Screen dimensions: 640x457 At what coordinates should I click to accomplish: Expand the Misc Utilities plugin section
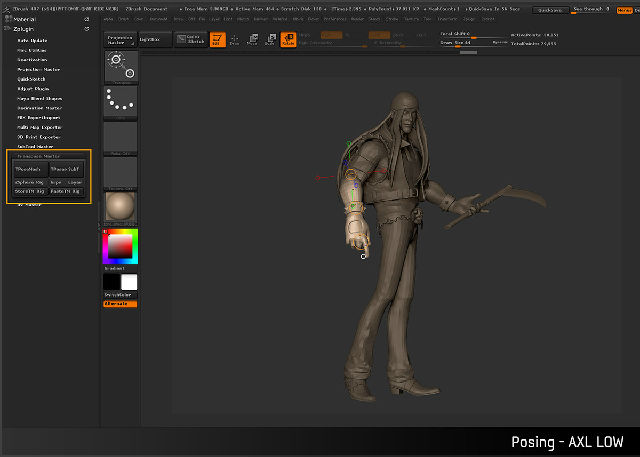(x=32, y=50)
